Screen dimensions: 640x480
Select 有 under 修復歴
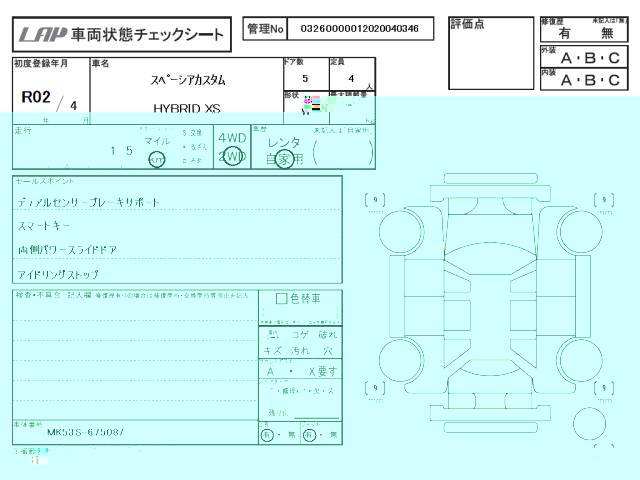(x=564, y=33)
